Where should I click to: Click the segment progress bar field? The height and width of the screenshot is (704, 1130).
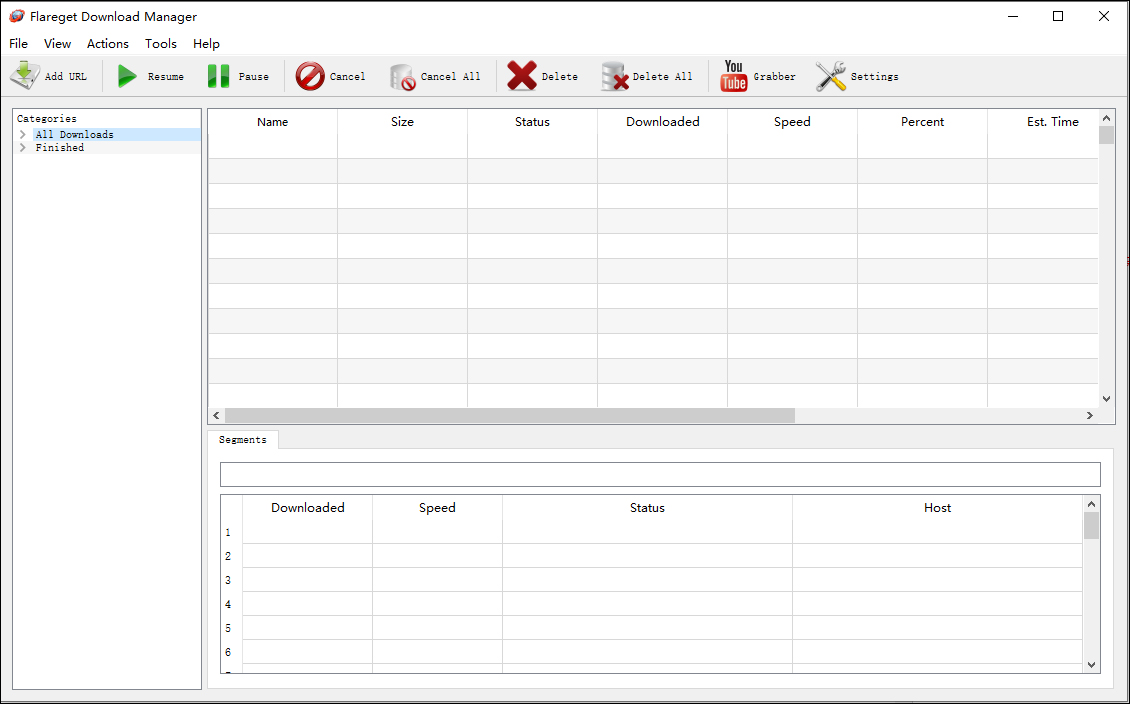[660, 474]
